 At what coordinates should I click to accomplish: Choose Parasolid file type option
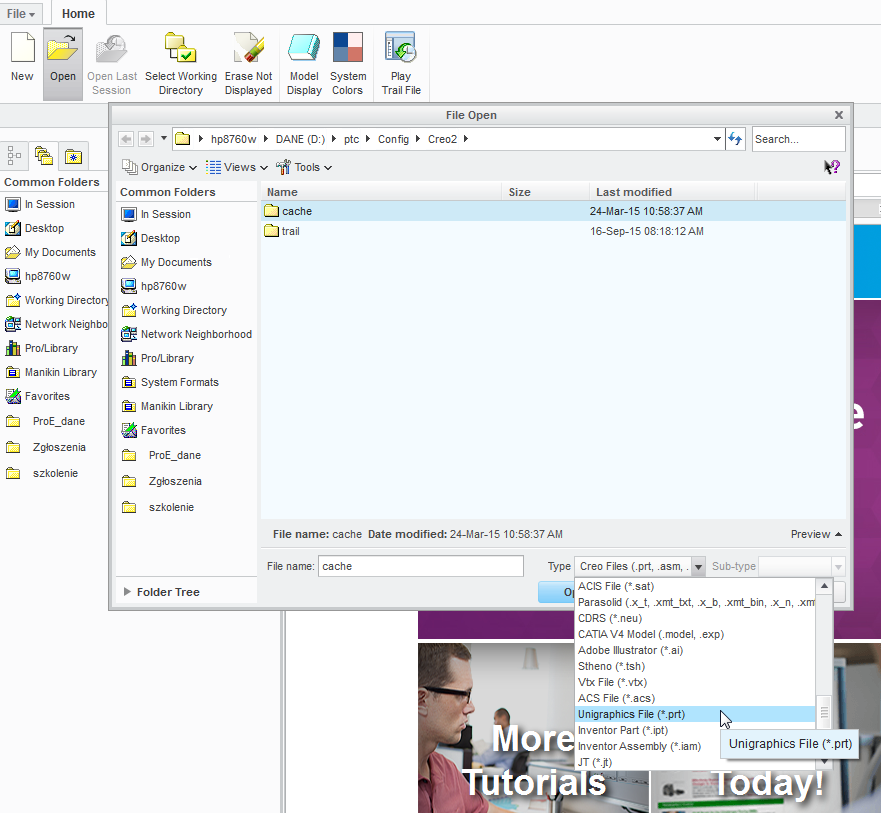[x=695, y=602]
